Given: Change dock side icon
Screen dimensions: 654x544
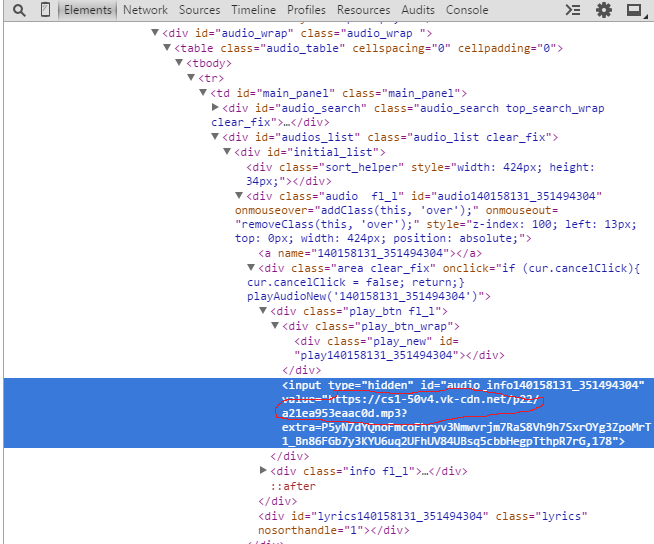Looking at the screenshot, I should pos(636,10).
